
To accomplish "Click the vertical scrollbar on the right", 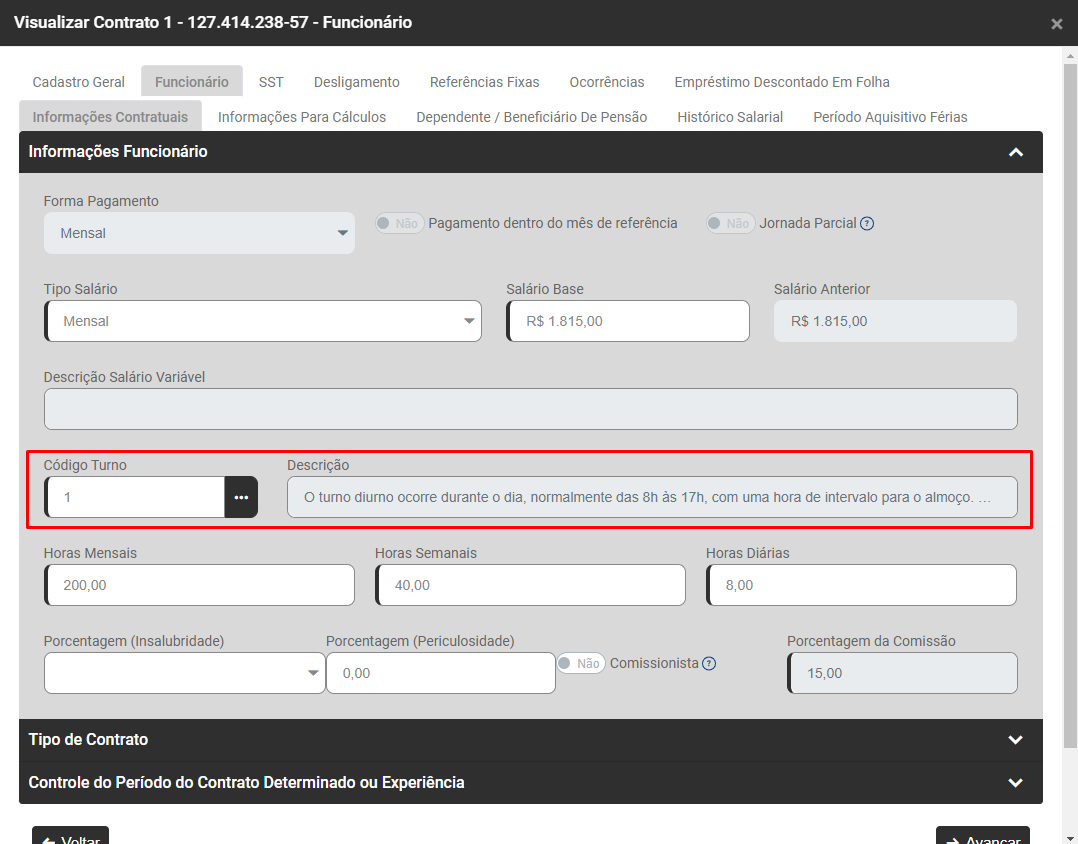I will click(x=1069, y=400).
